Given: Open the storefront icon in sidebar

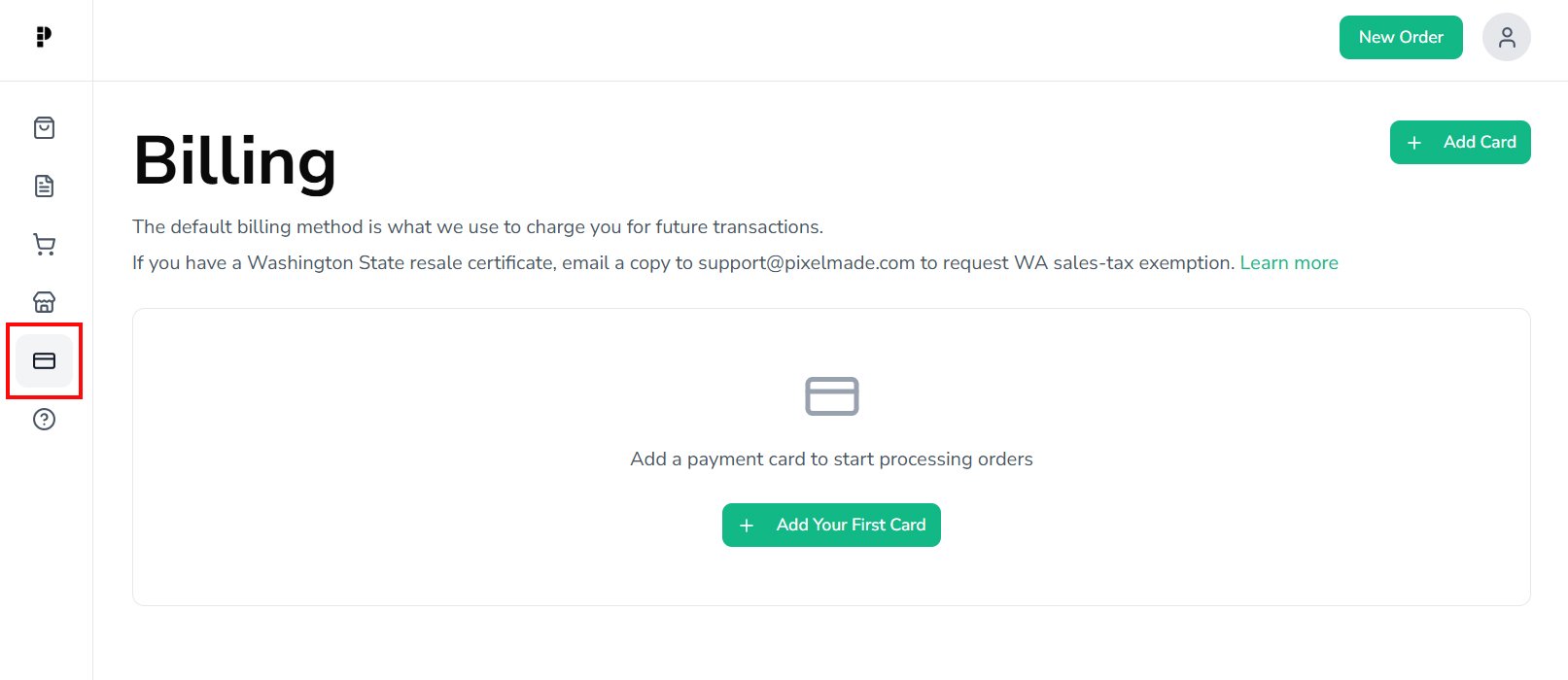Looking at the screenshot, I should click(x=44, y=302).
